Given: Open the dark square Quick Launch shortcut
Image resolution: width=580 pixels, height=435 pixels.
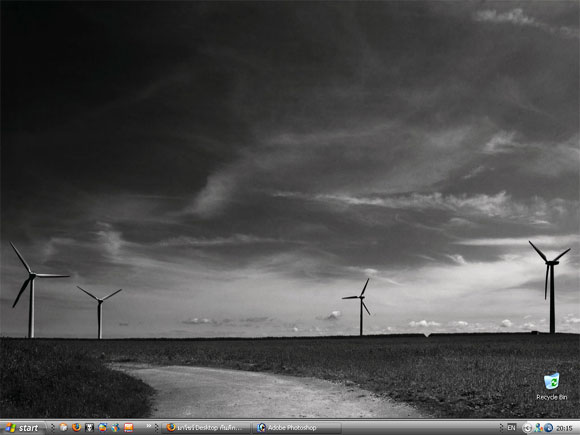Looking at the screenshot, I should tap(90, 427).
